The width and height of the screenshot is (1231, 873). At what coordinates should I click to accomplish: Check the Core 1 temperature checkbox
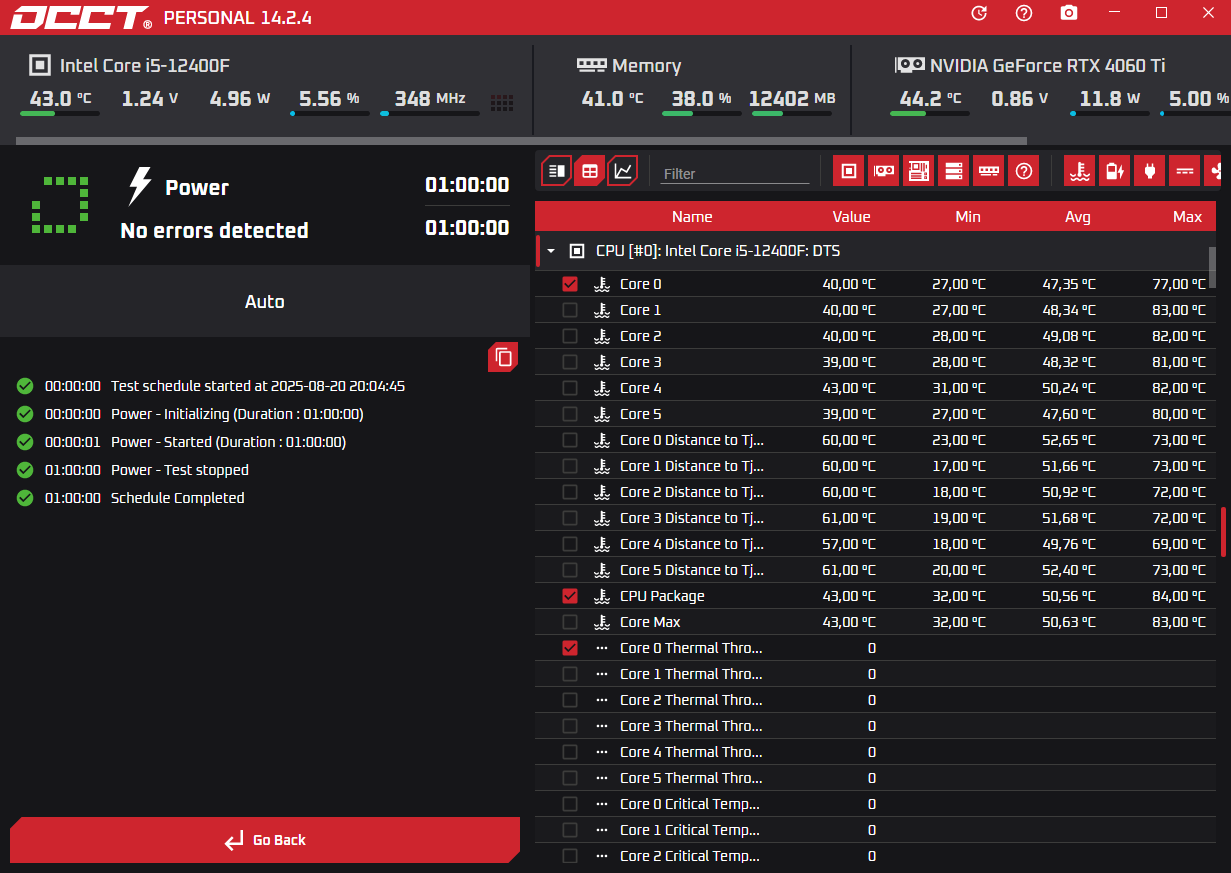click(570, 310)
